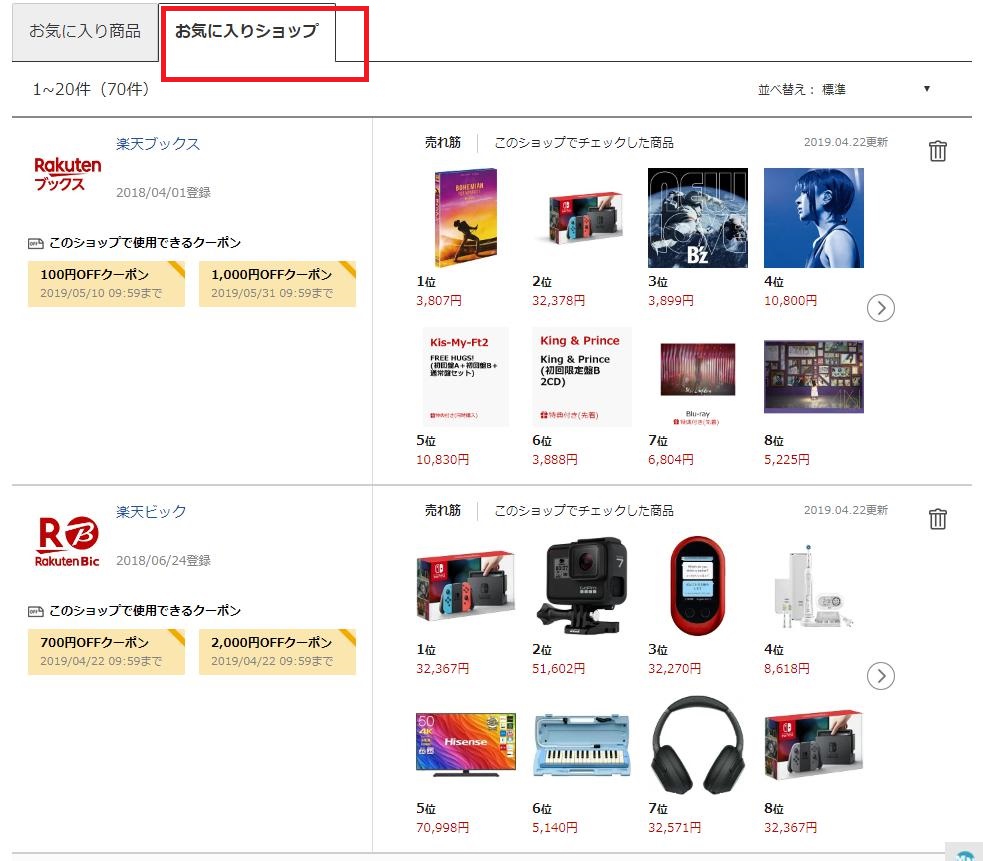Open Nintendo Switch thumbnail priced 32,367円 ranked 1位
Viewport: 983px width, 861px height.
pyautogui.click(x=466, y=586)
